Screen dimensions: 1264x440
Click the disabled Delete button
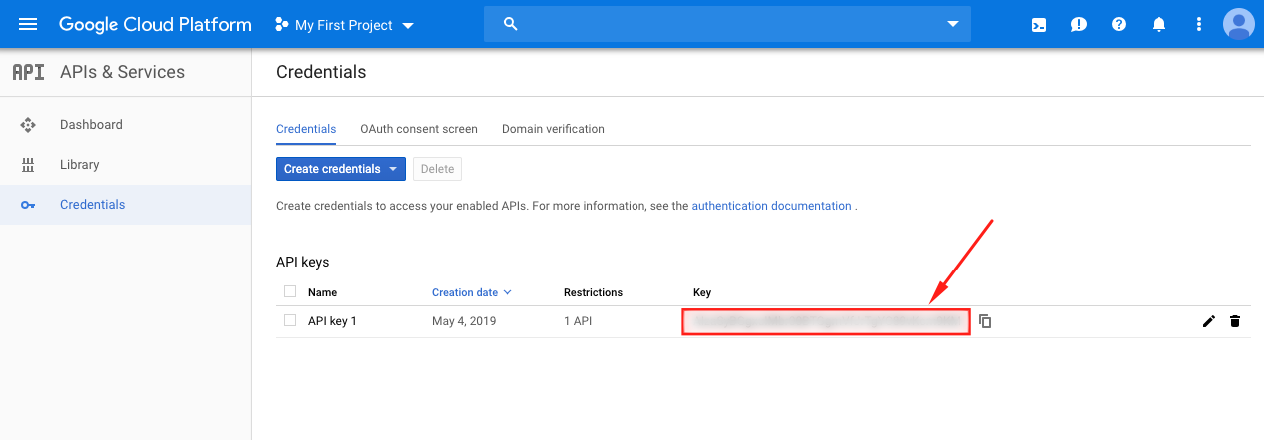(437, 169)
